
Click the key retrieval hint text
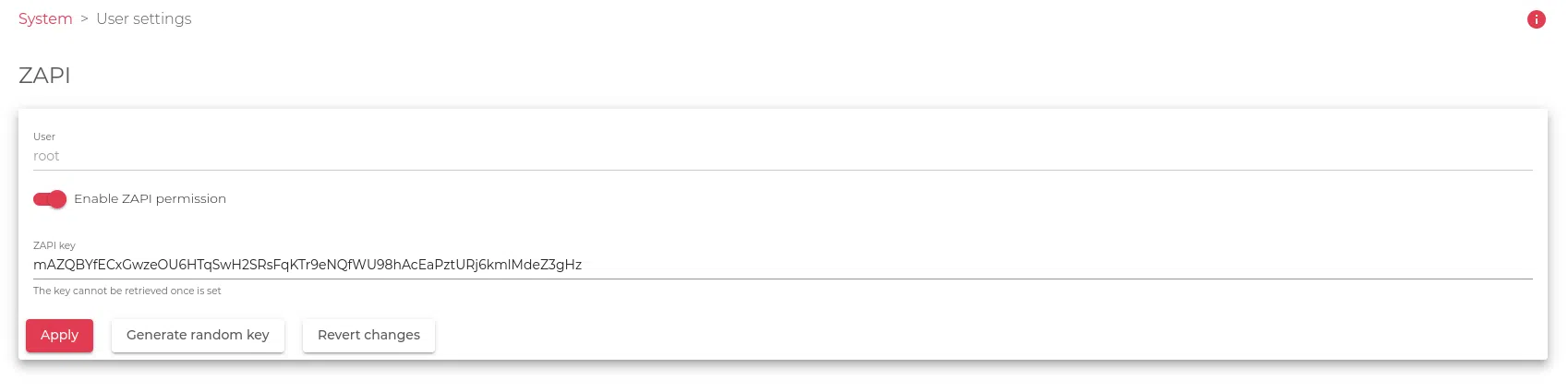point(127,291)
